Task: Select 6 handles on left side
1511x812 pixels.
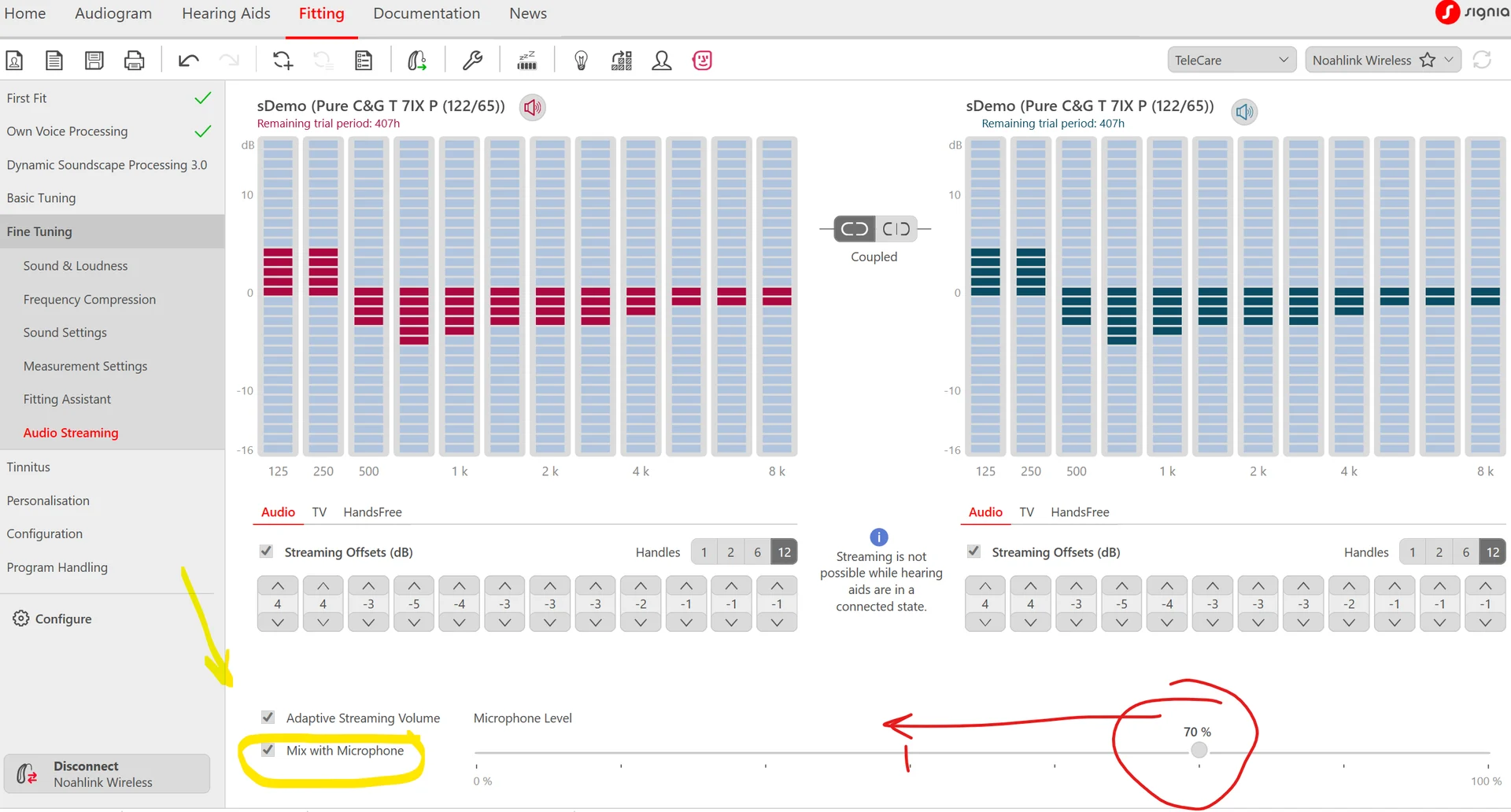Action: 757,552
